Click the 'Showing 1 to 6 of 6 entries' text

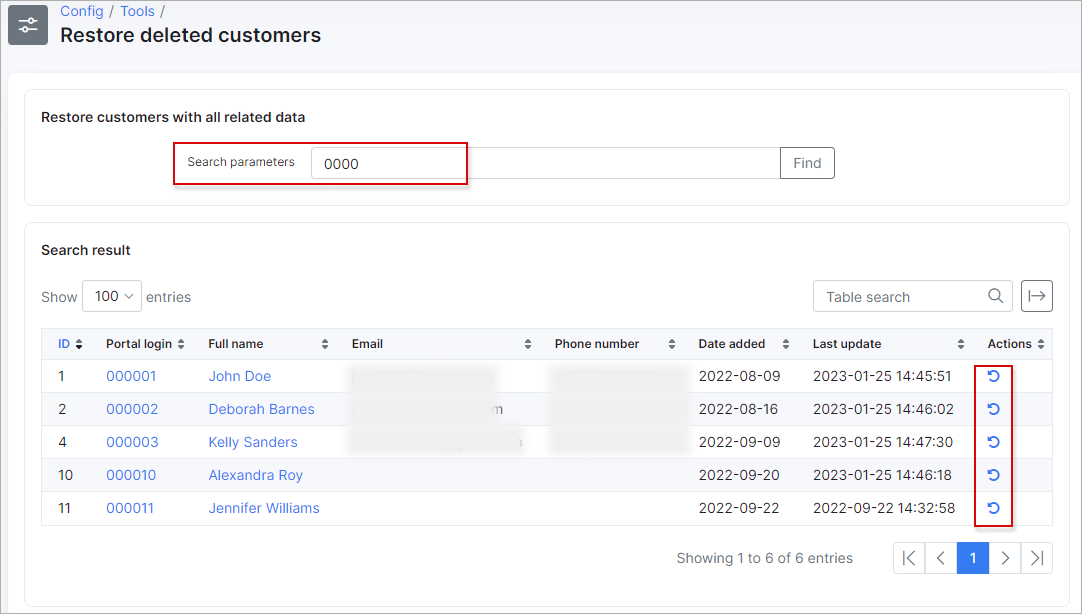click(764, 557)
